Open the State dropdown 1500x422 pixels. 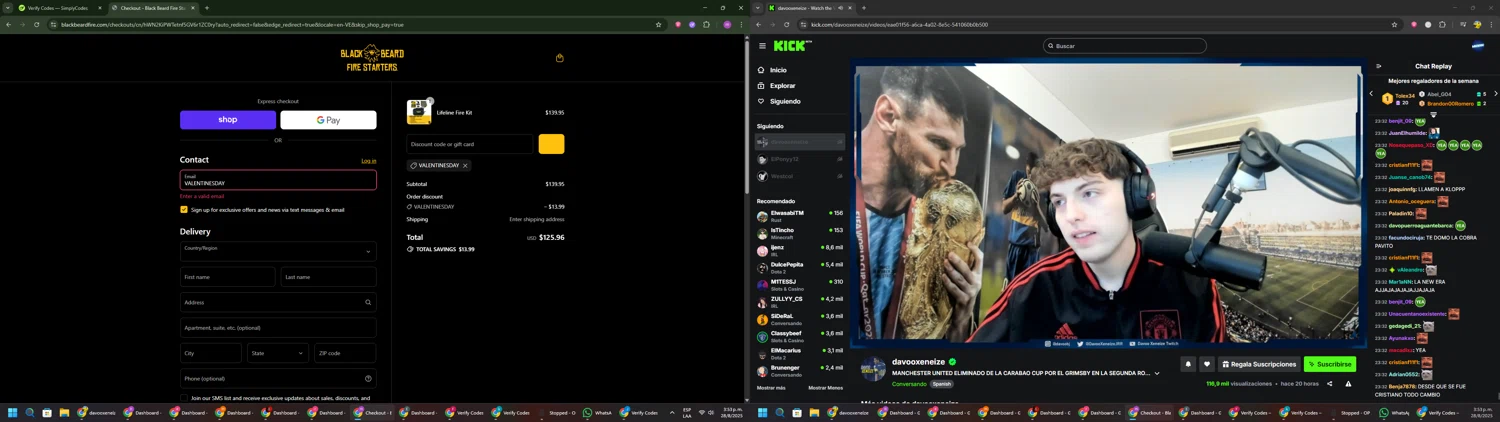click(x=278, y=353)
